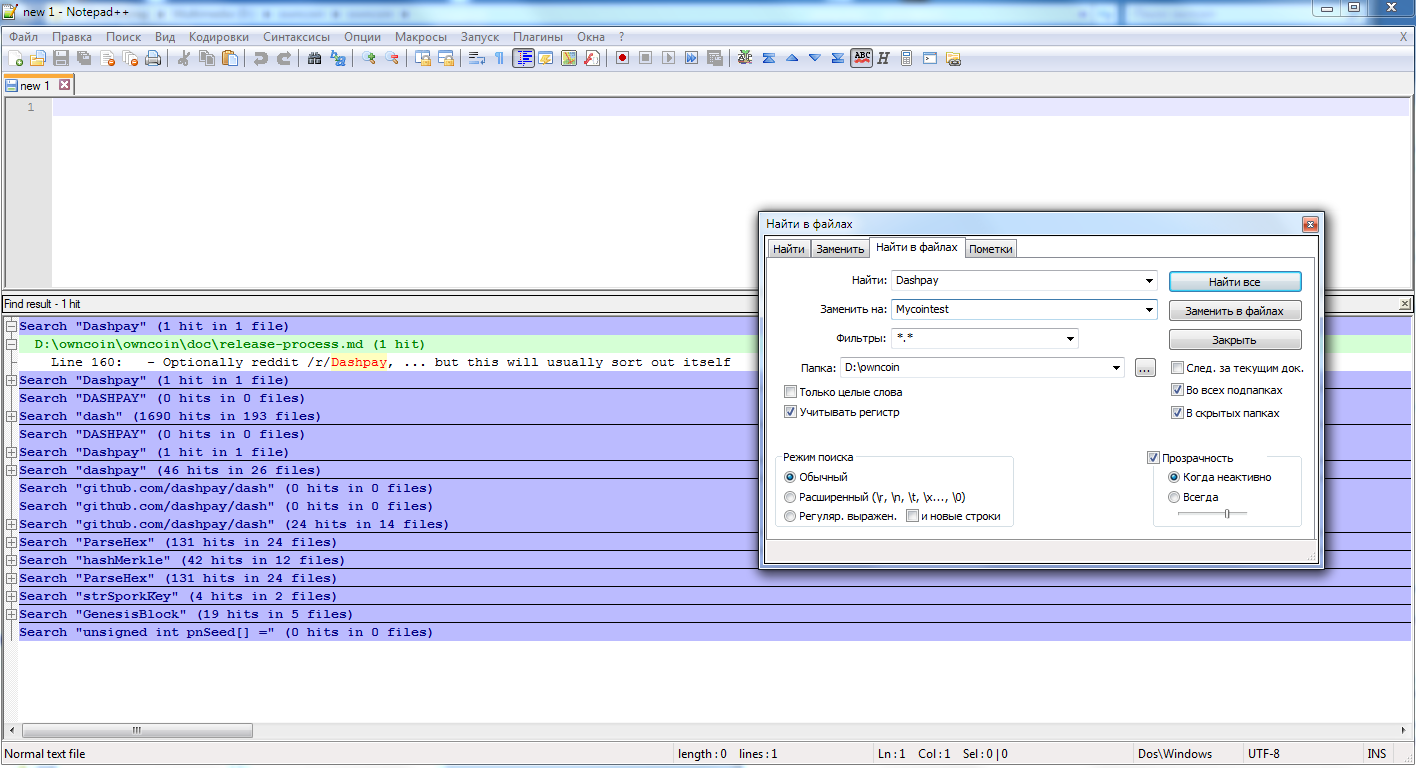Toggle Show all characters pilcrow icon
1416x768 pixels.
pyautogui.click(x=499, y=58)
